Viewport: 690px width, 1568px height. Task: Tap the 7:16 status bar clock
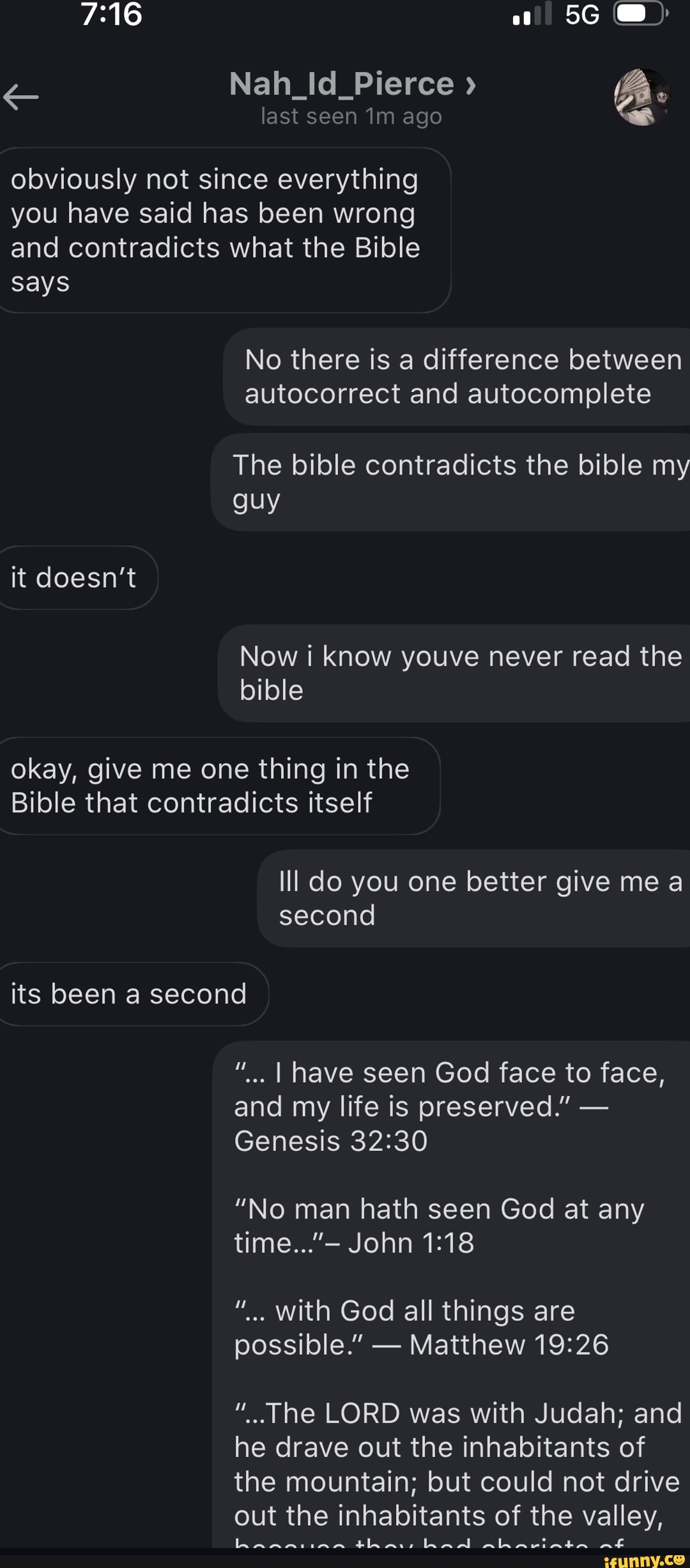pos(112,14)
